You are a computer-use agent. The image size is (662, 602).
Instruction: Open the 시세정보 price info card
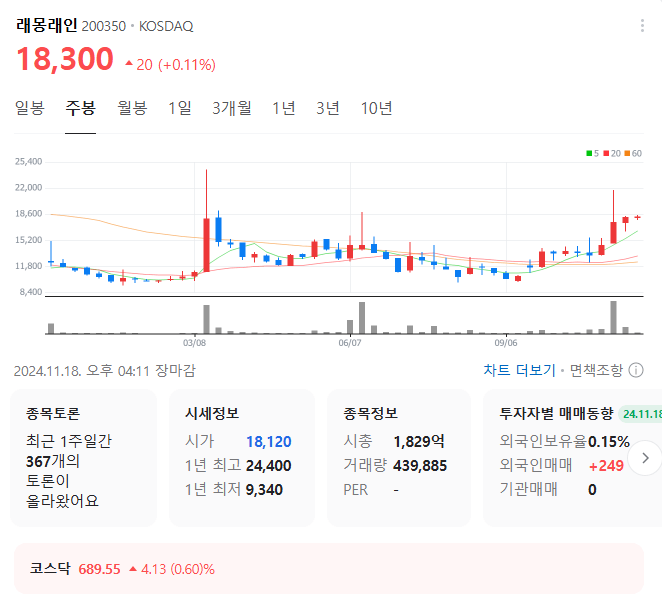click(x=242, y=458)
